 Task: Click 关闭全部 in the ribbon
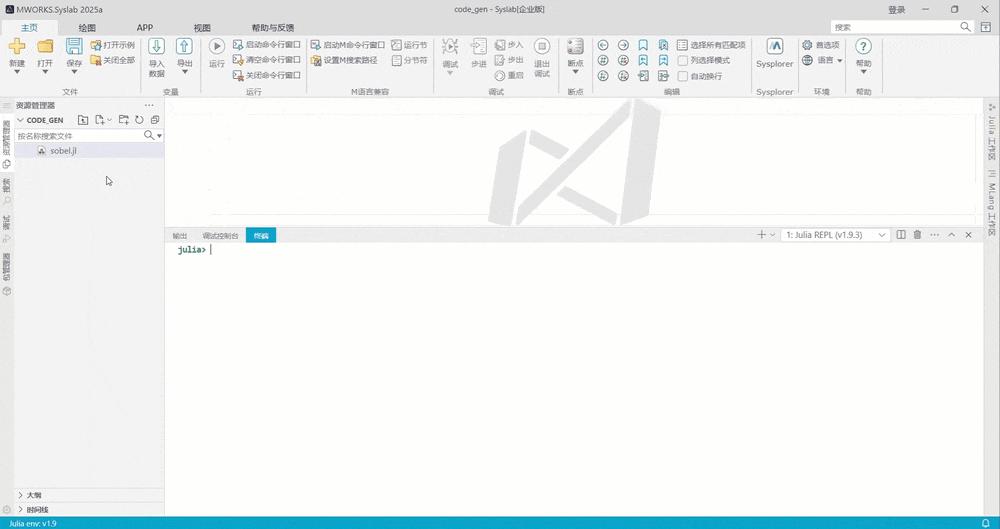[112, 60]
